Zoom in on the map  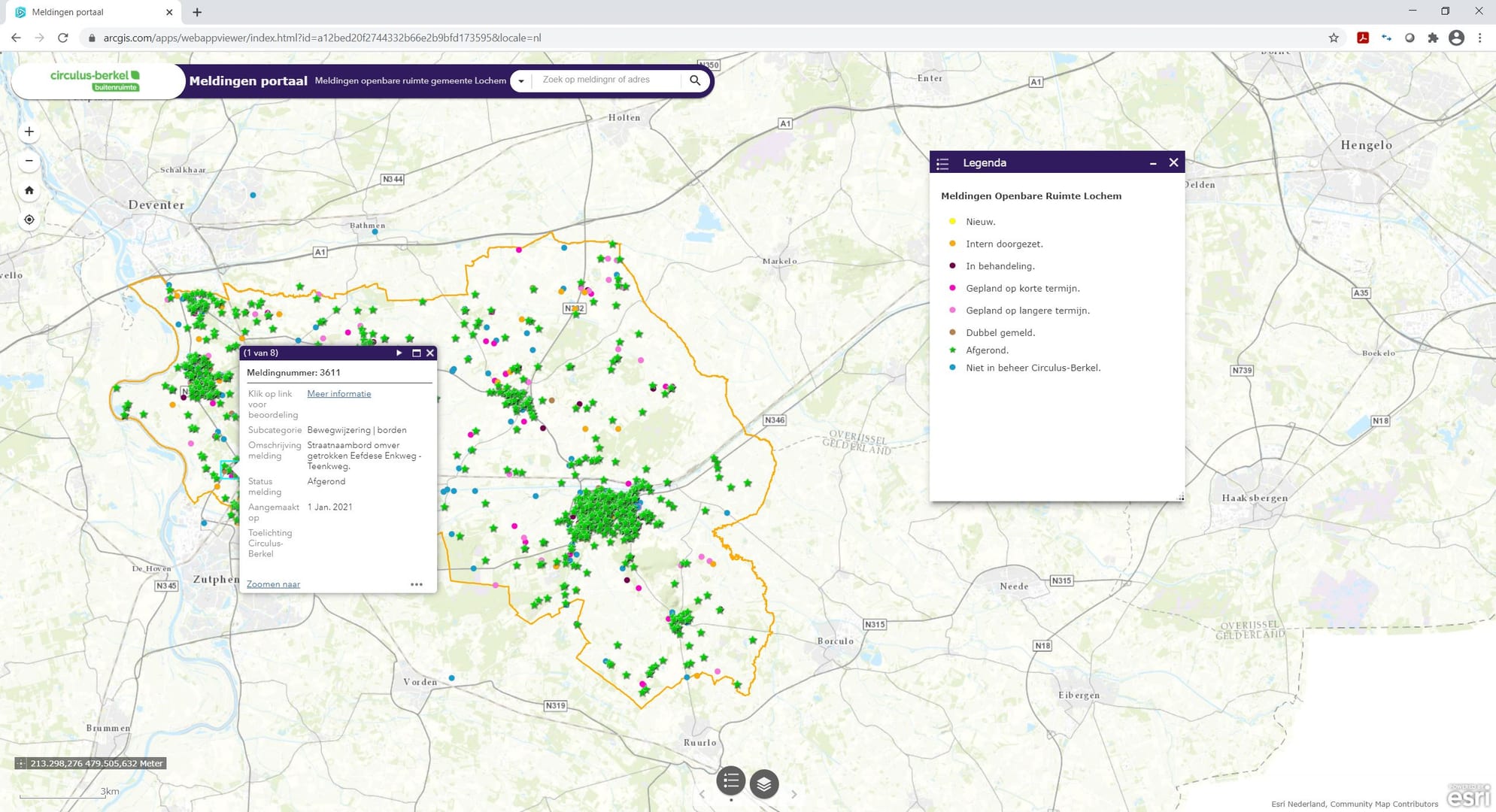click(x=29, y=132)
